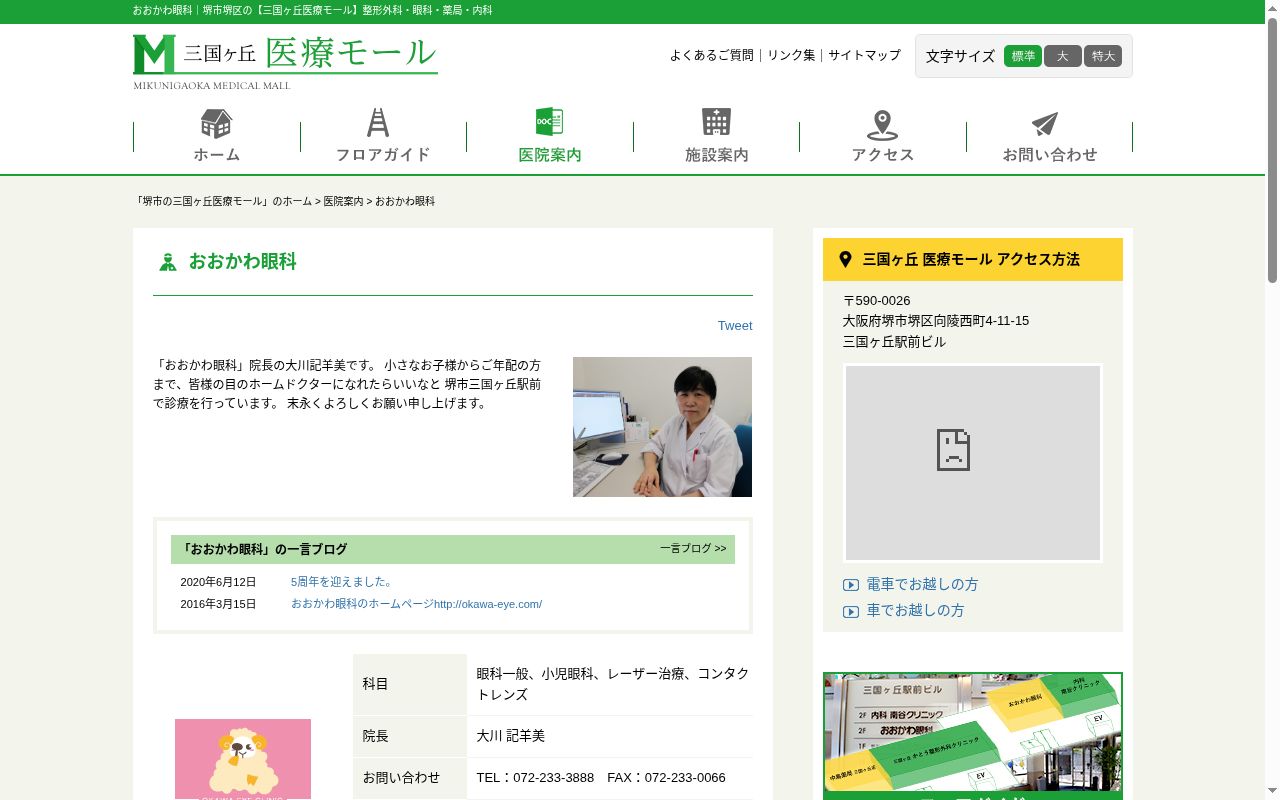The width and height of the screenshot is (1280, 800).
Task: Open blog post about okawa-eye.com homepage
Action: 416,604
